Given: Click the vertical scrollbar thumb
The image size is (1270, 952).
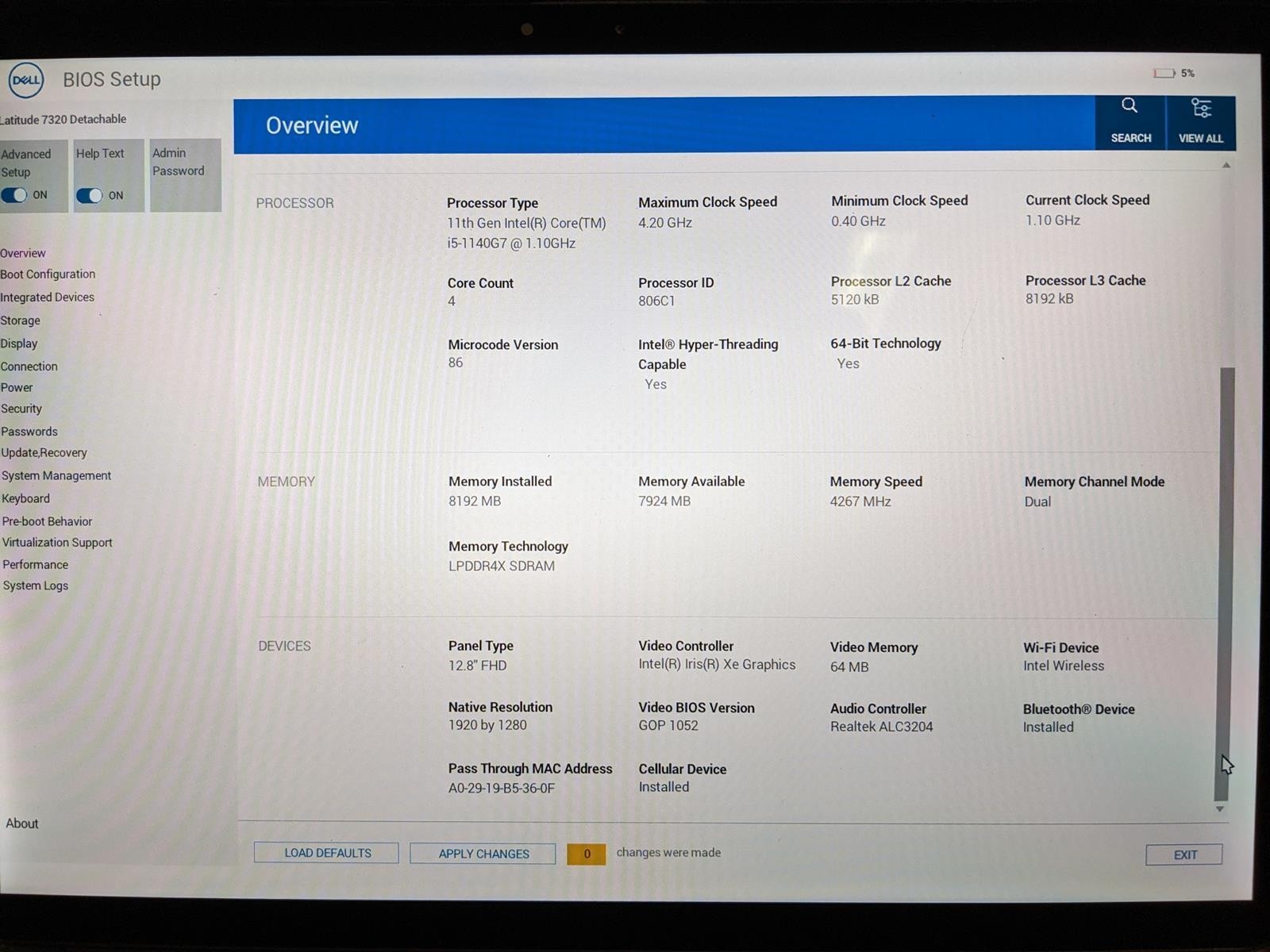Looking at the screenshot, I should (x=1225, y=584).
